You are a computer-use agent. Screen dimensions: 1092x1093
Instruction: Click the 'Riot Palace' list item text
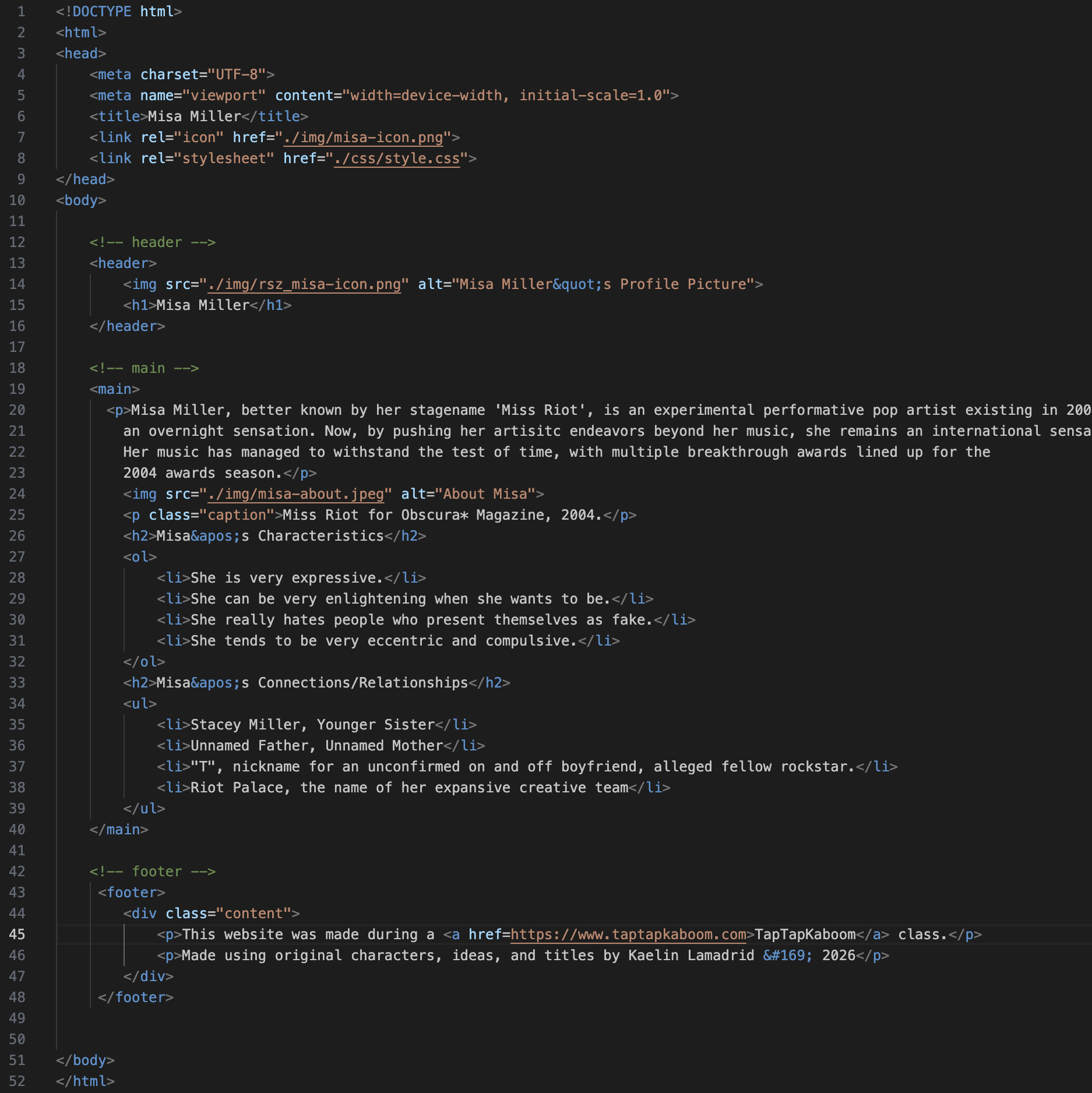[x=410, y=788]
